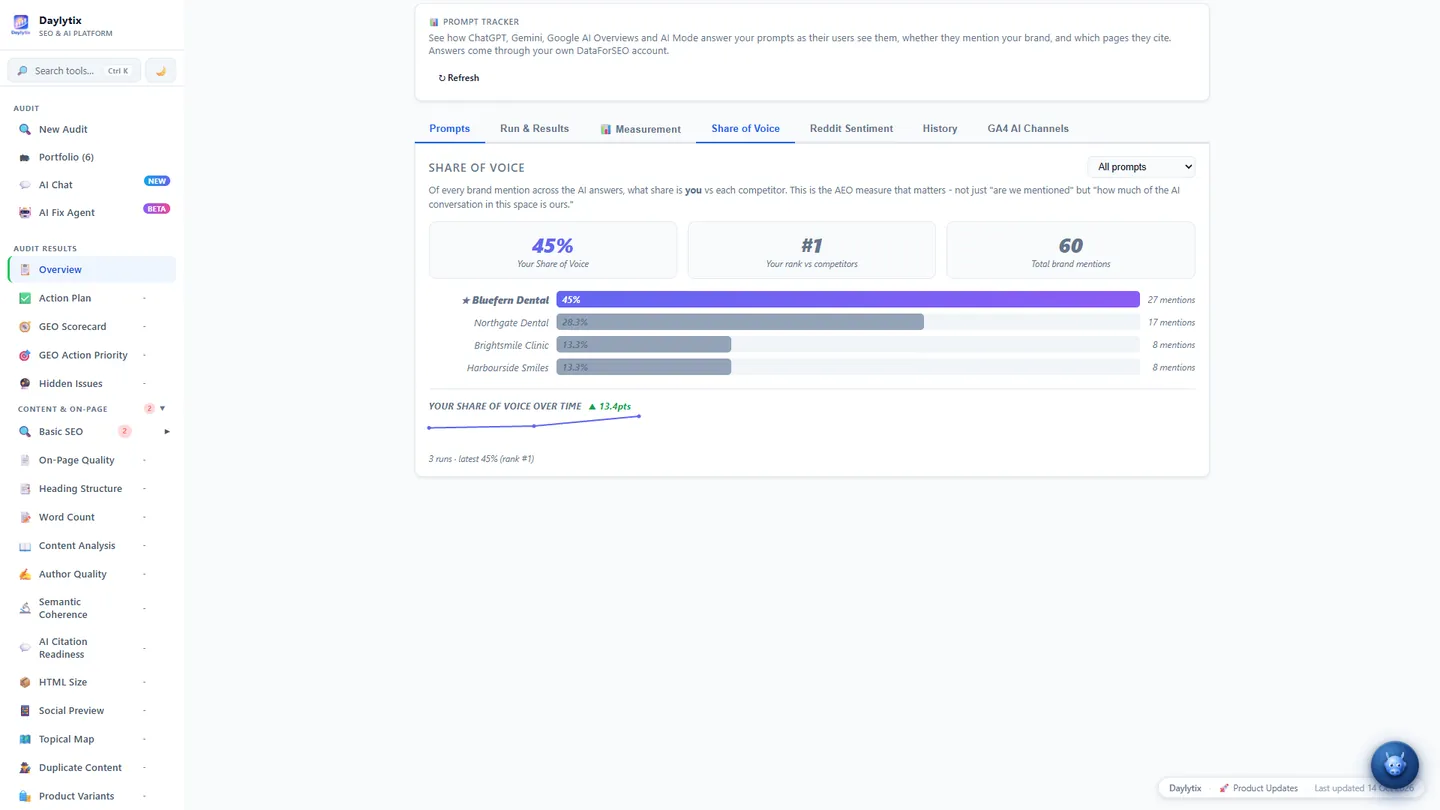Click the icon beside Heading Structure
This screenshot has height=810, width=1440.
[x=25, y=489]
